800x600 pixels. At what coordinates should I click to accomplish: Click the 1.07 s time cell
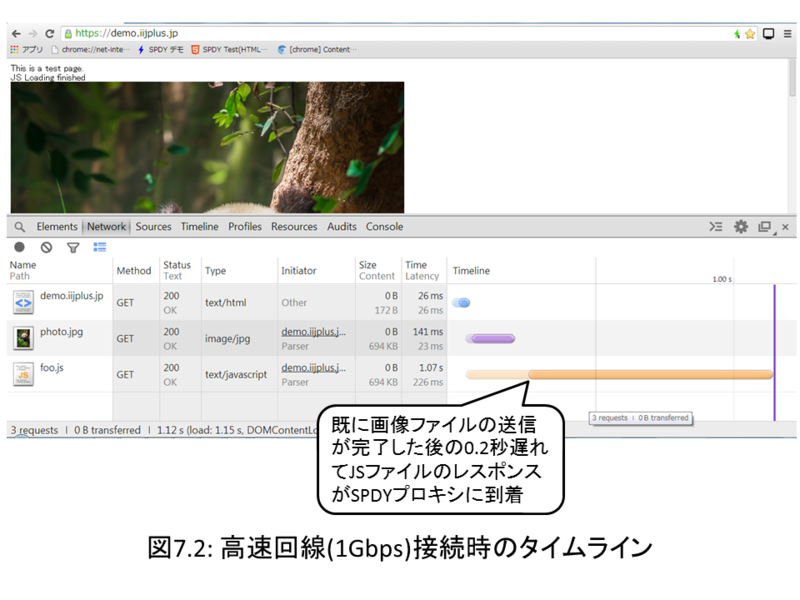[431, 368]
